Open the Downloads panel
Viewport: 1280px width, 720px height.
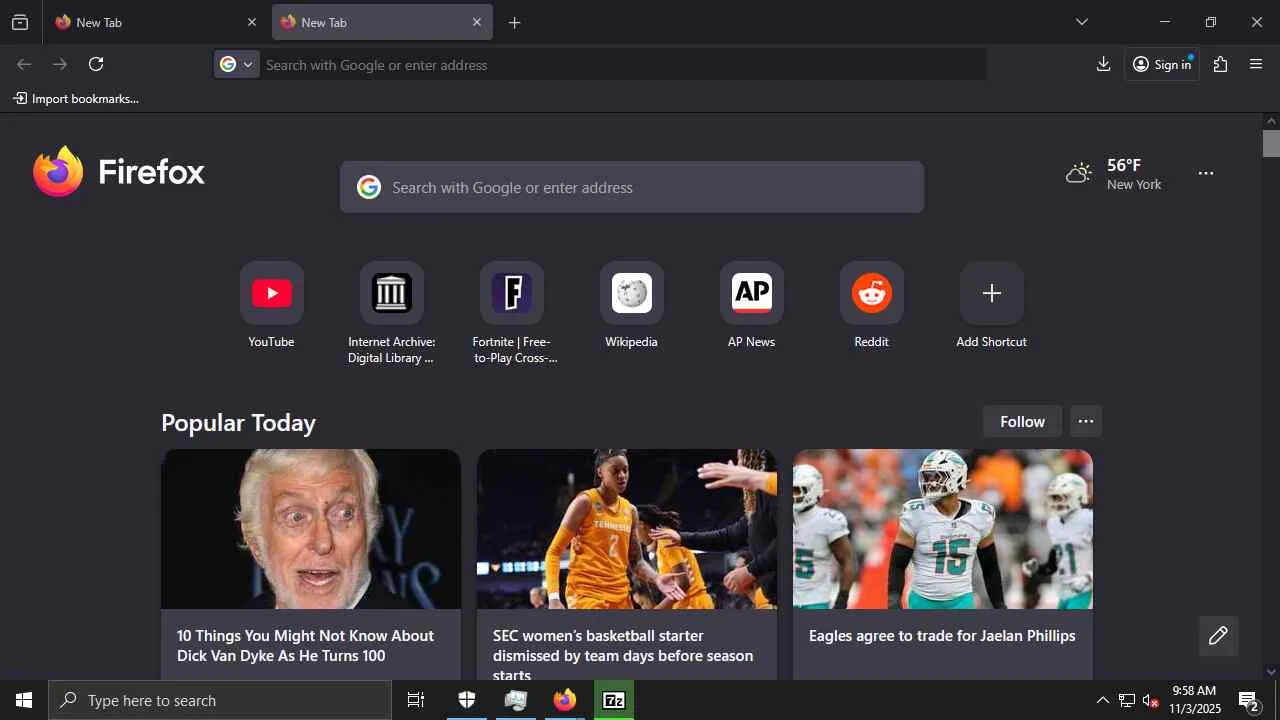pos(1104,64)
